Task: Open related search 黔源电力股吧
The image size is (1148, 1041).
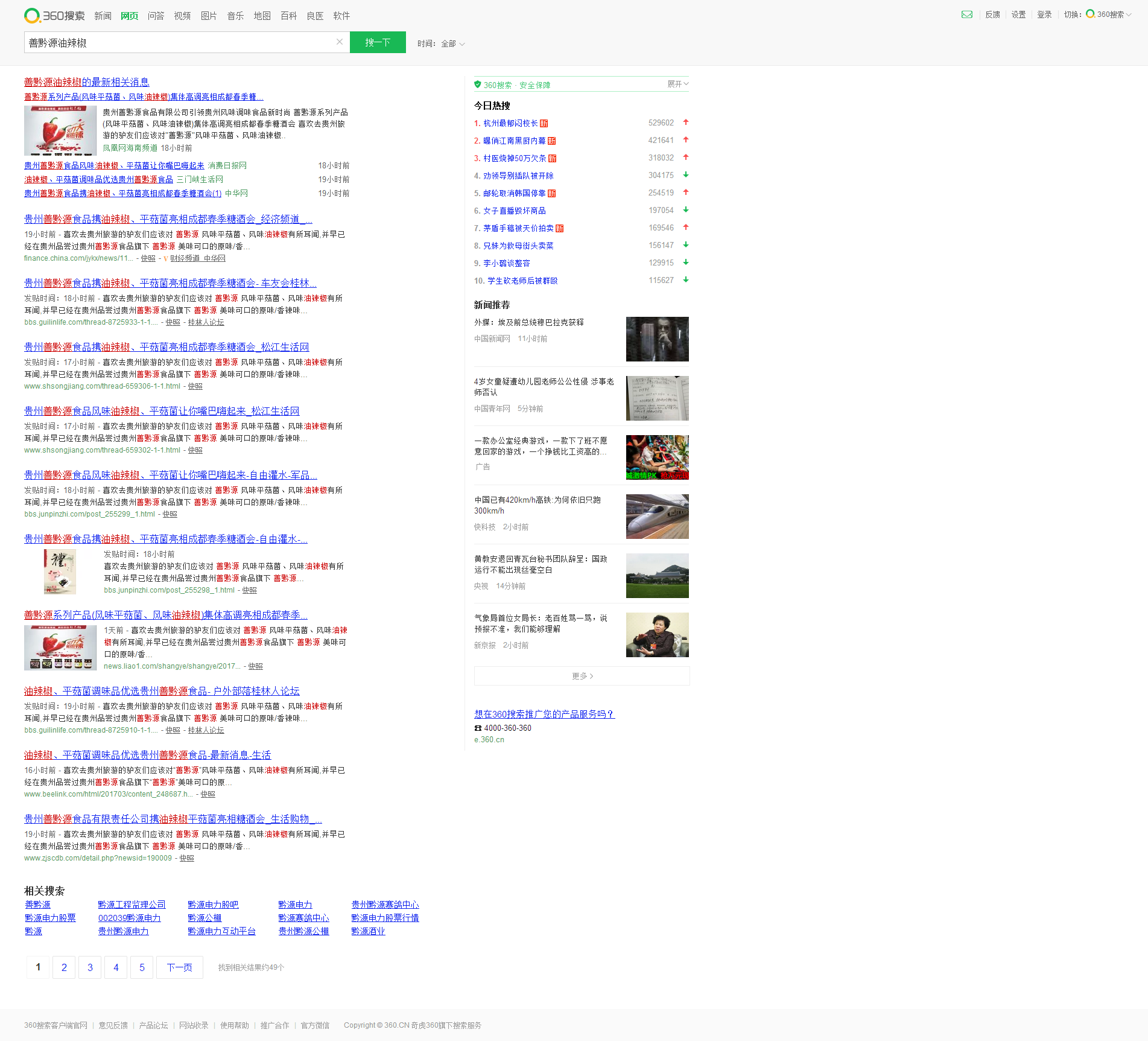Action: (x=213, y=905)
